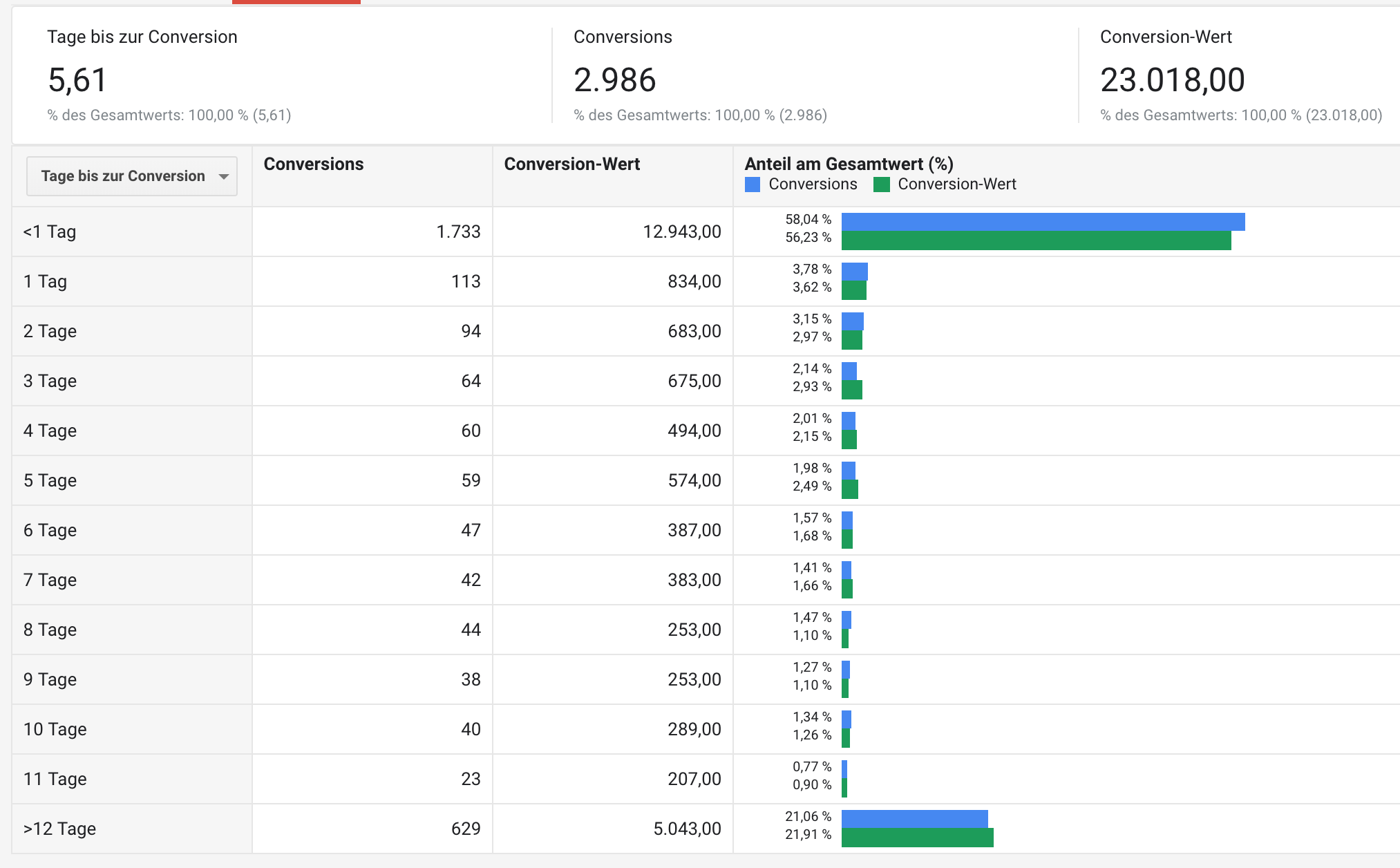Click the Conversion-Wert summary title
1400x868 pixels.
pos(1166,37)
